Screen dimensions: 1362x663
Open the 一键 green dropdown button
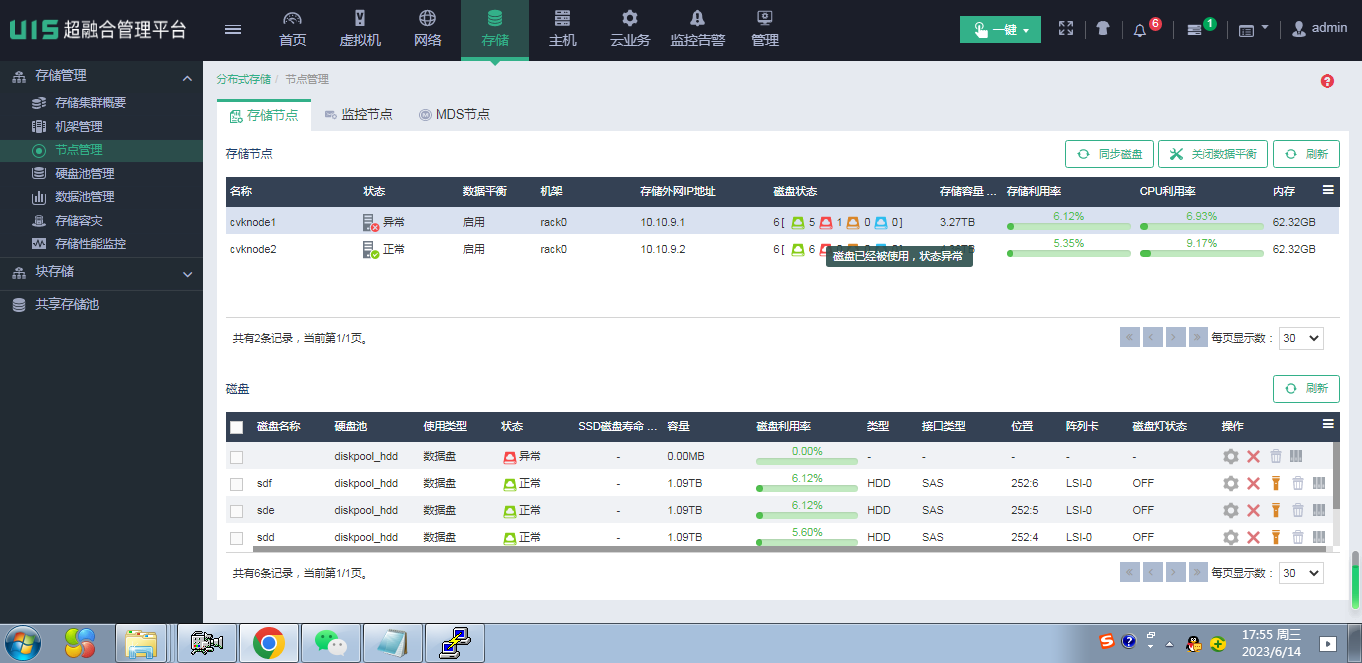point(1000,30)
